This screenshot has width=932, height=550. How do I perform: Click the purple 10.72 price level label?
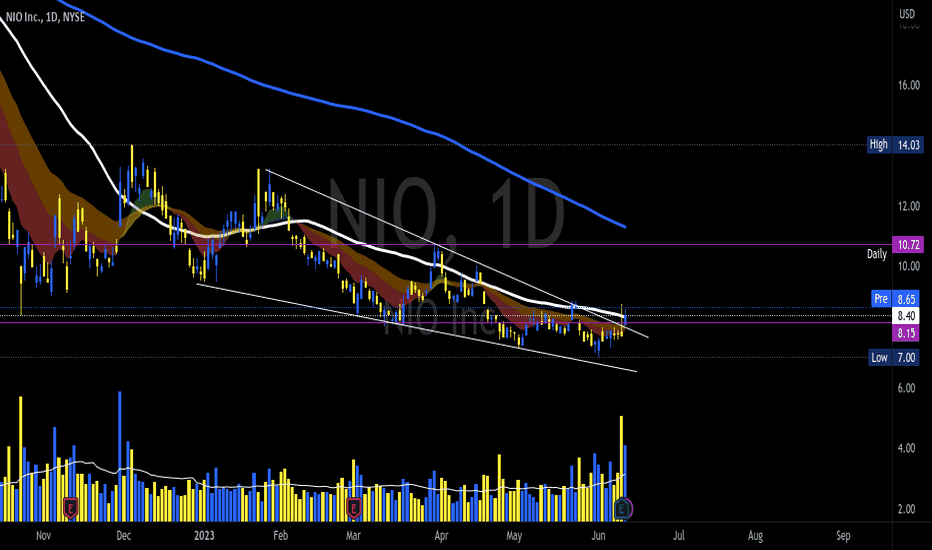pyautogui.click(x=908, y=244)
